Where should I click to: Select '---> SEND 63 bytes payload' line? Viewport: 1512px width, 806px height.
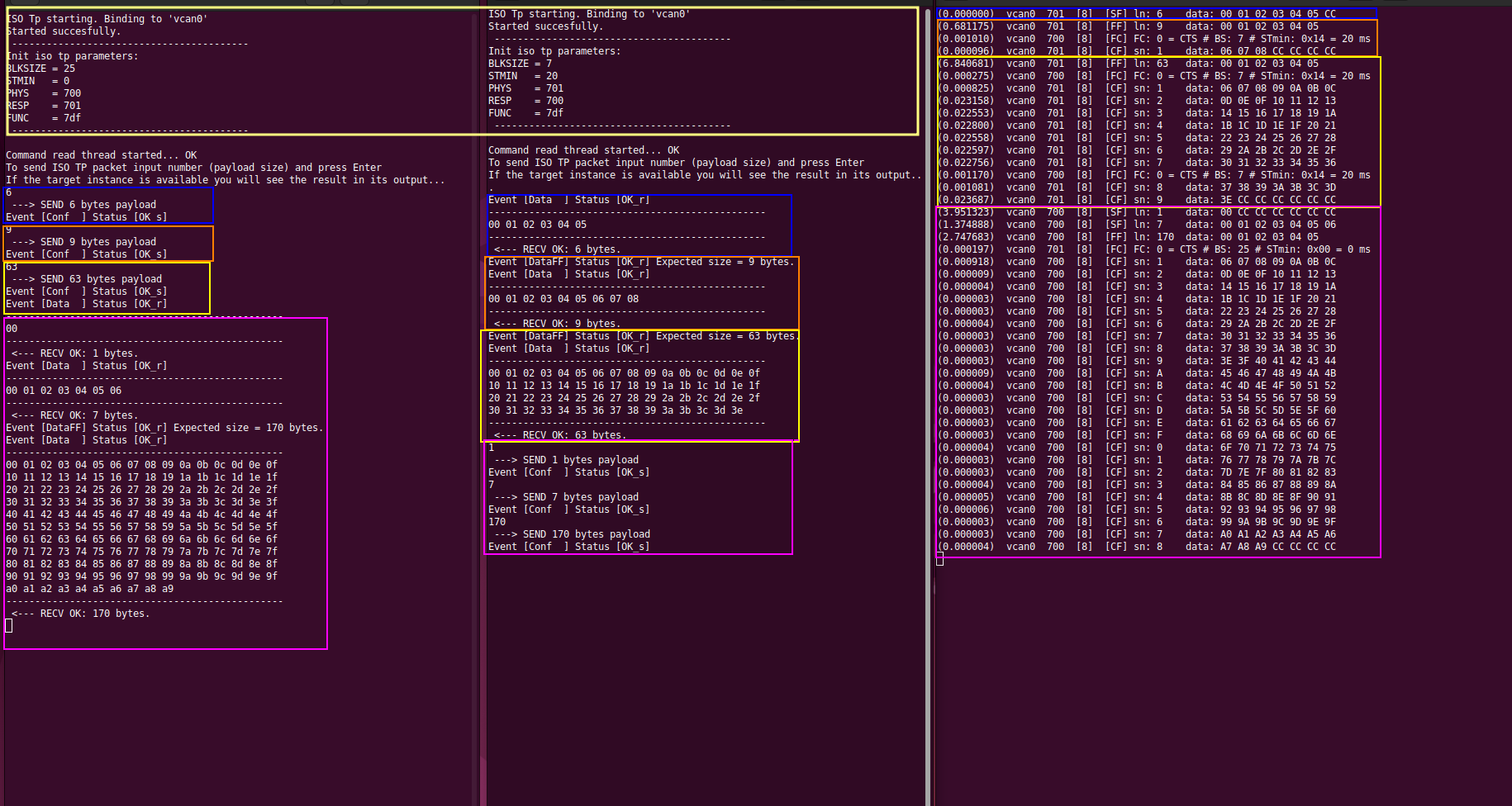coord(87,279)
